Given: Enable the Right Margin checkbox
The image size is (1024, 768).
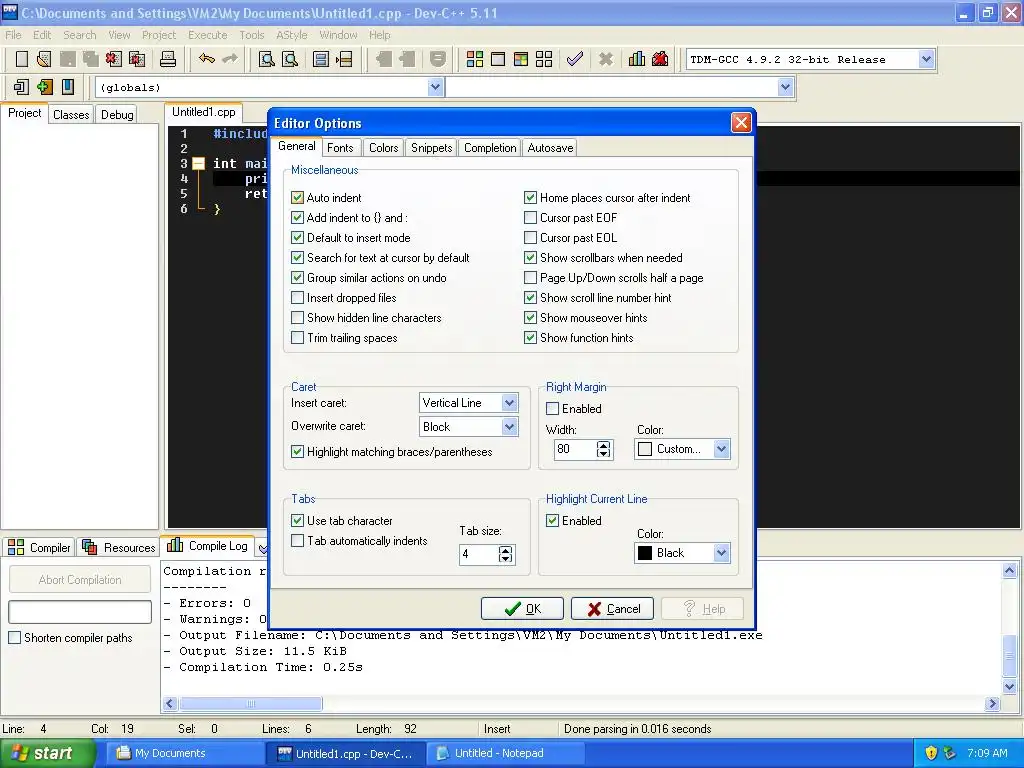Looking at the screenshot, I should 552,409.
